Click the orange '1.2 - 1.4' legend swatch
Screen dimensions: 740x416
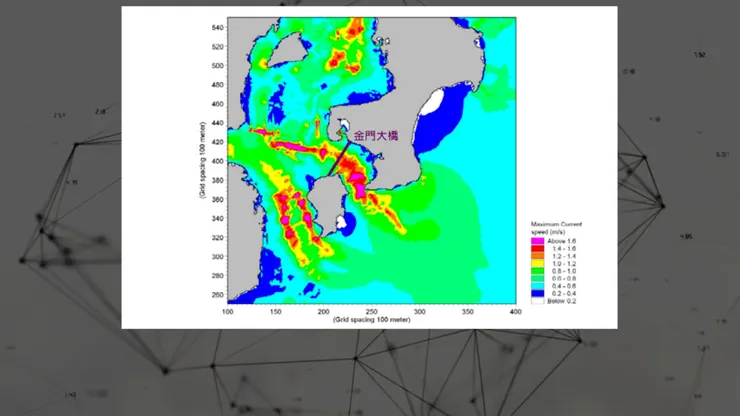click(x=537, y=256)
